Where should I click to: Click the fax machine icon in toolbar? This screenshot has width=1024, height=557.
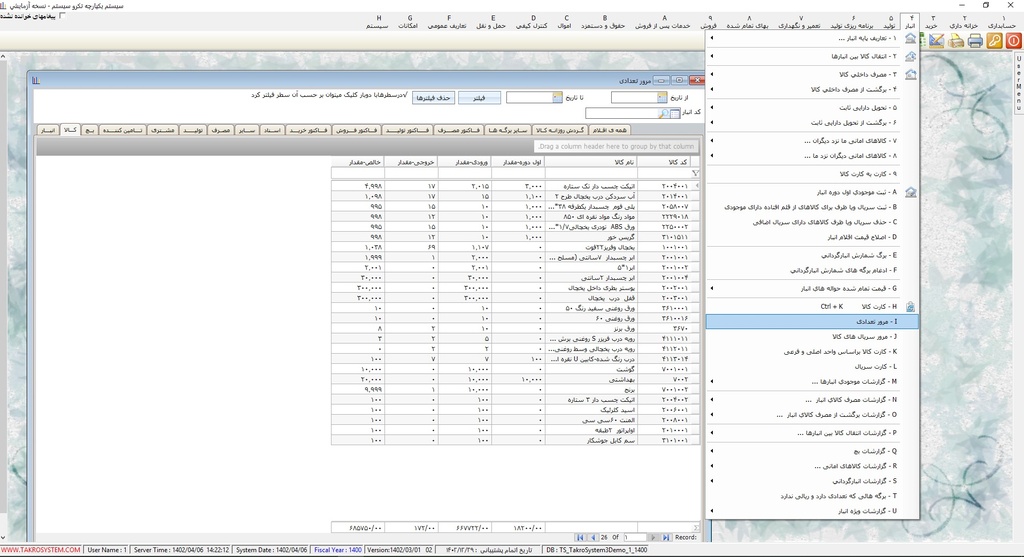[x=956, y=40]
